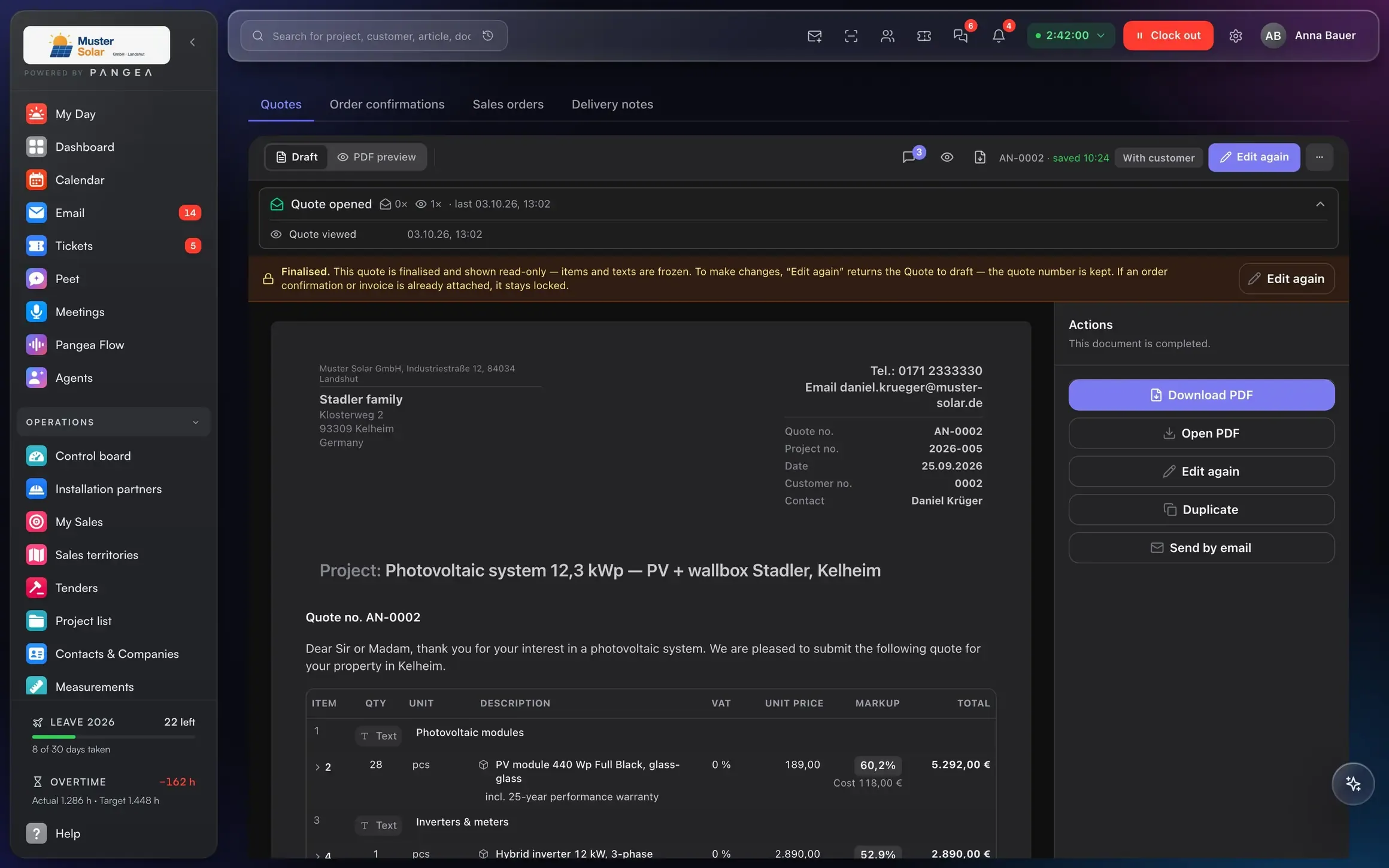Click the document download icon beside AN-0002
1389x868 pixels.
[x=979, y=157]
